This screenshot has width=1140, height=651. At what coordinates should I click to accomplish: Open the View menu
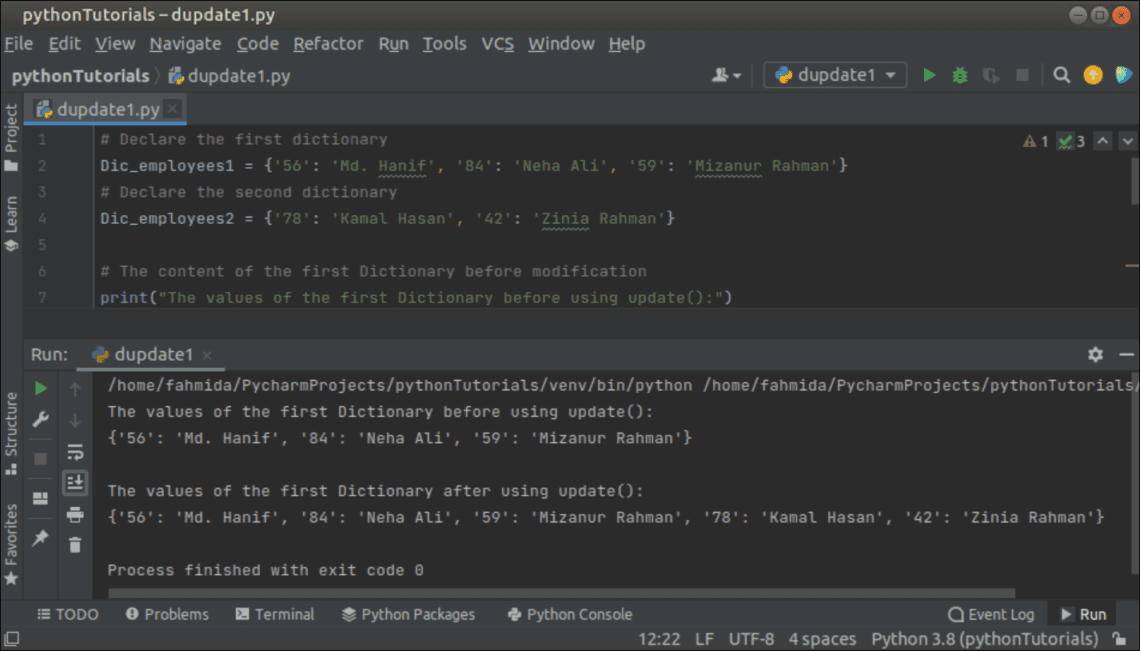tap(115, 44)
